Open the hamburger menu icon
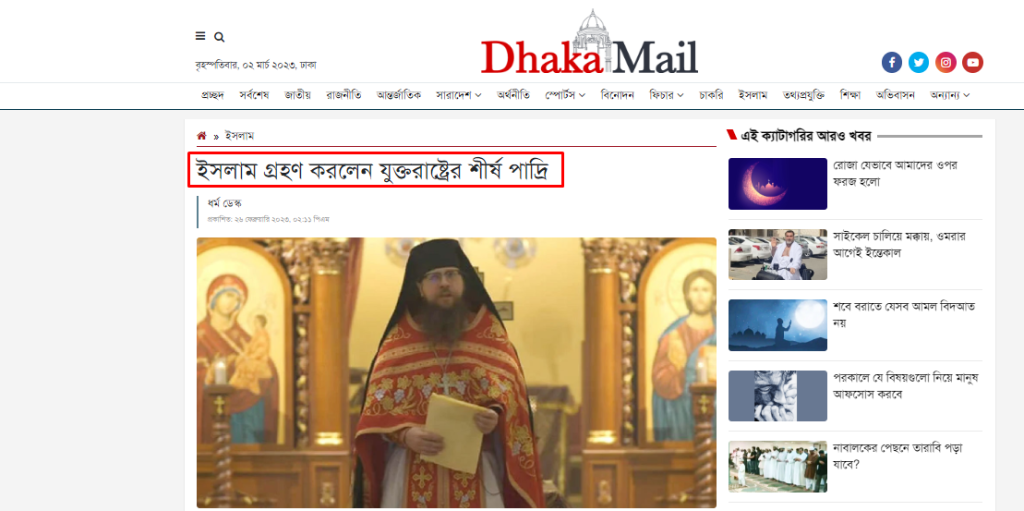 click(x=200, y=36)
